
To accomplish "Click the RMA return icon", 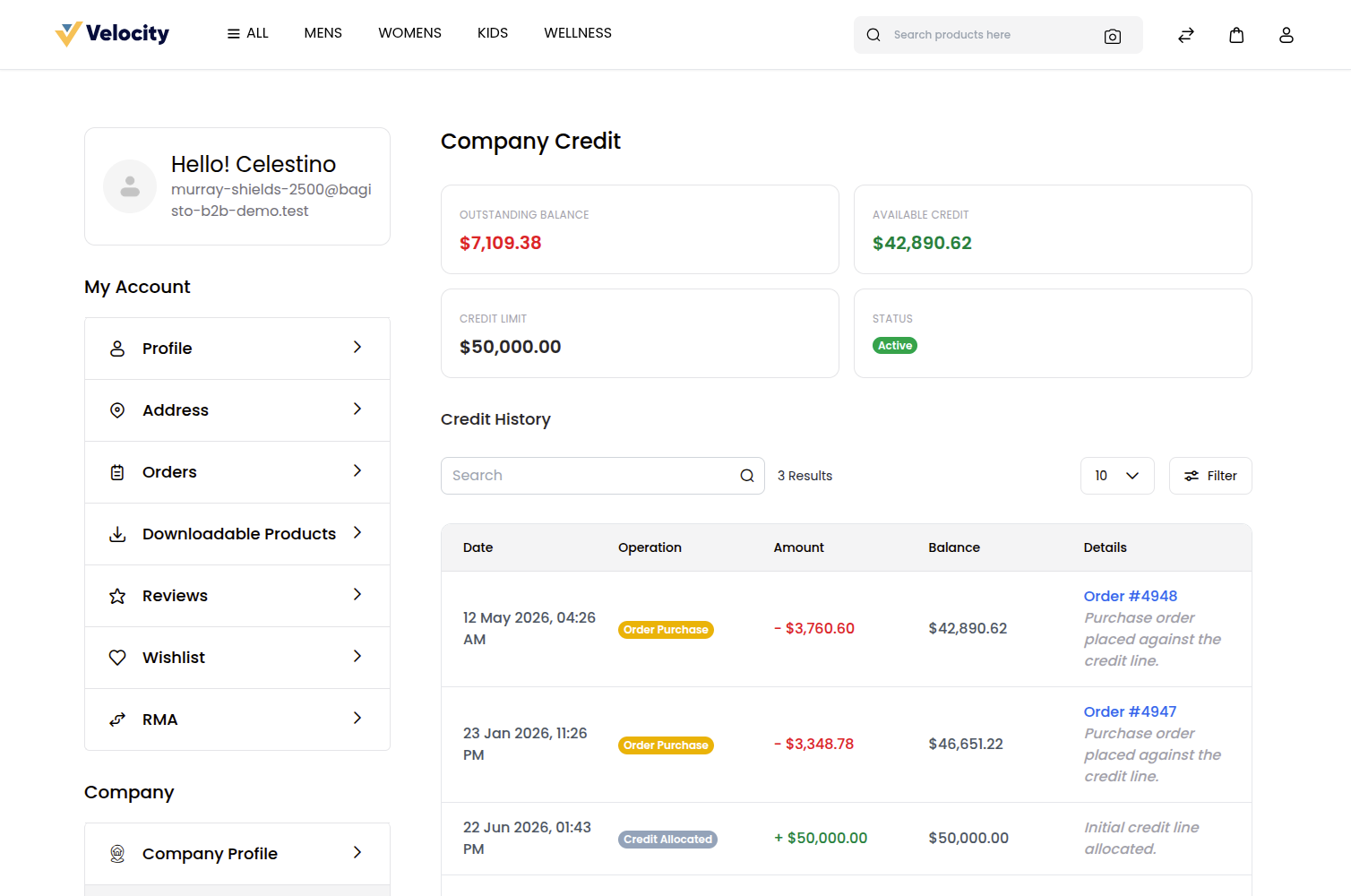I will tap(117, 719).
